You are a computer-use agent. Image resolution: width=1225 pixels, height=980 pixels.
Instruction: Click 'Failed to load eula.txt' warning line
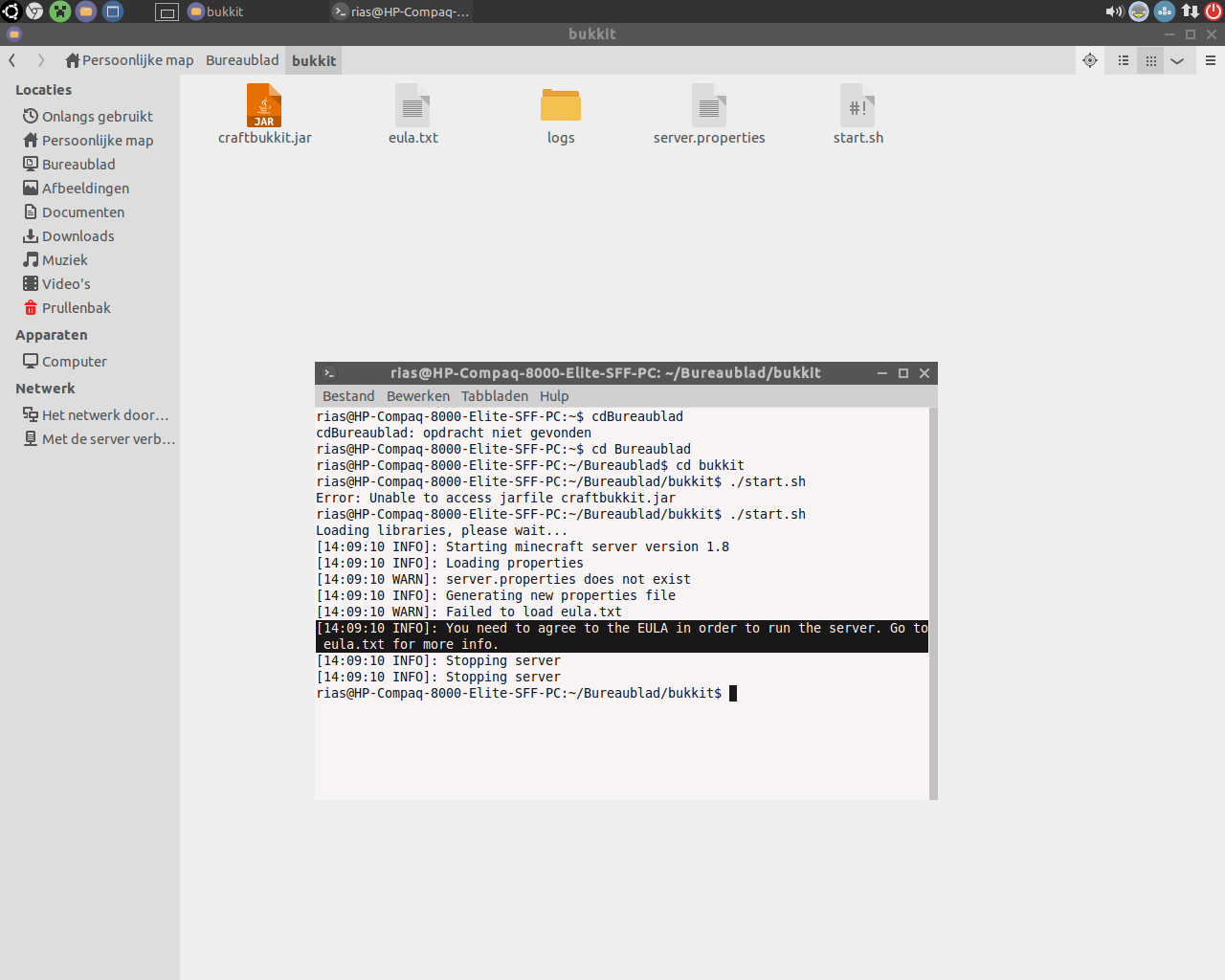tap(469, 612)
